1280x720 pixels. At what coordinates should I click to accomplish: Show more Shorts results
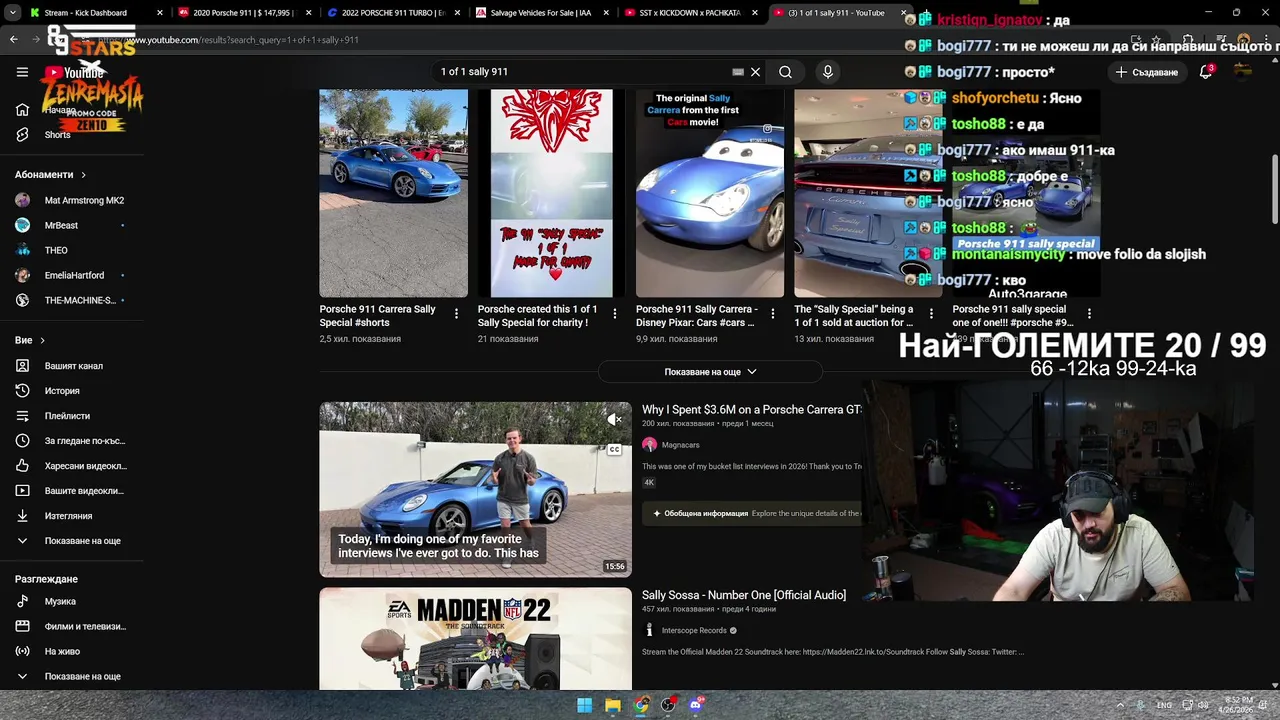click(x=710, y=372)
